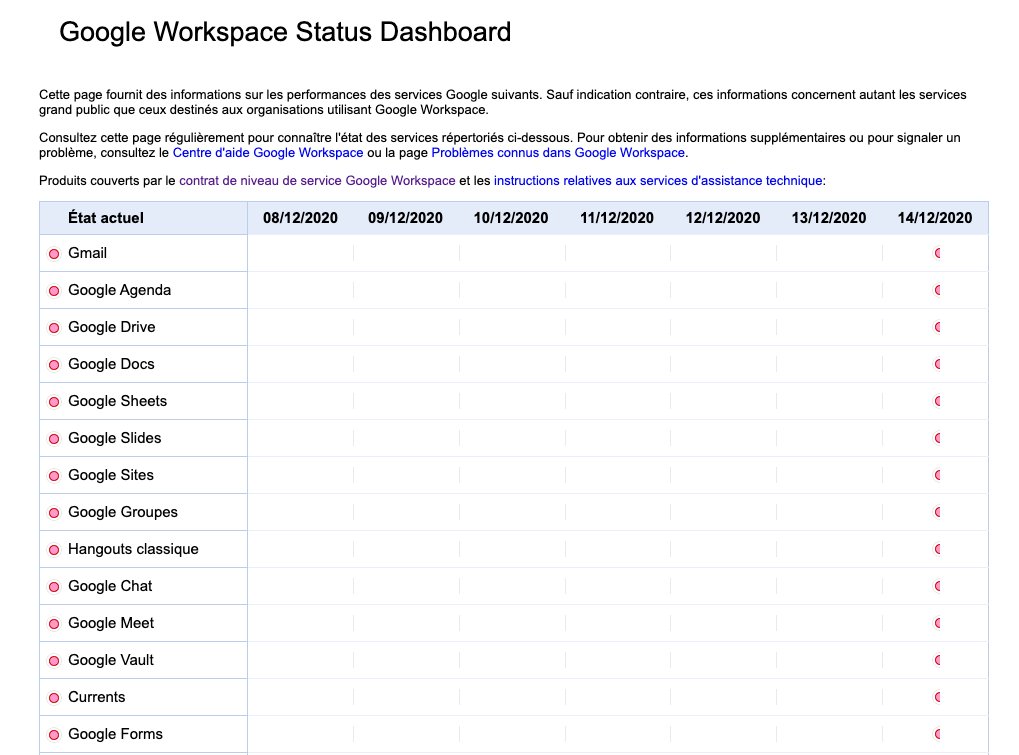Click Hangouts classique current status dot
This screenshot has height=755, width=1019.
(54, 550)
